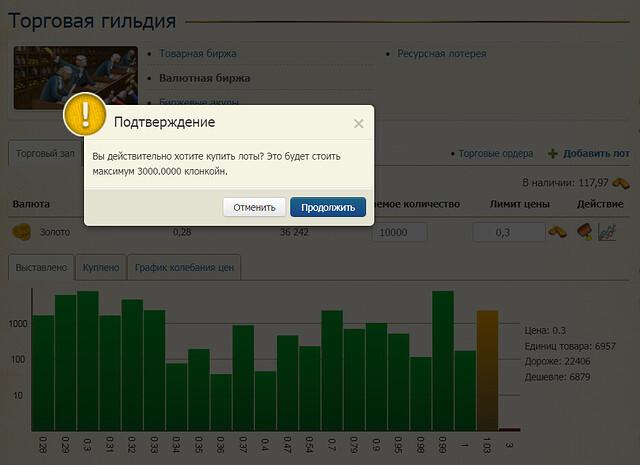640x465 pixels.
Task: Confirm purchase with Продолжить button
Action: 328,207
